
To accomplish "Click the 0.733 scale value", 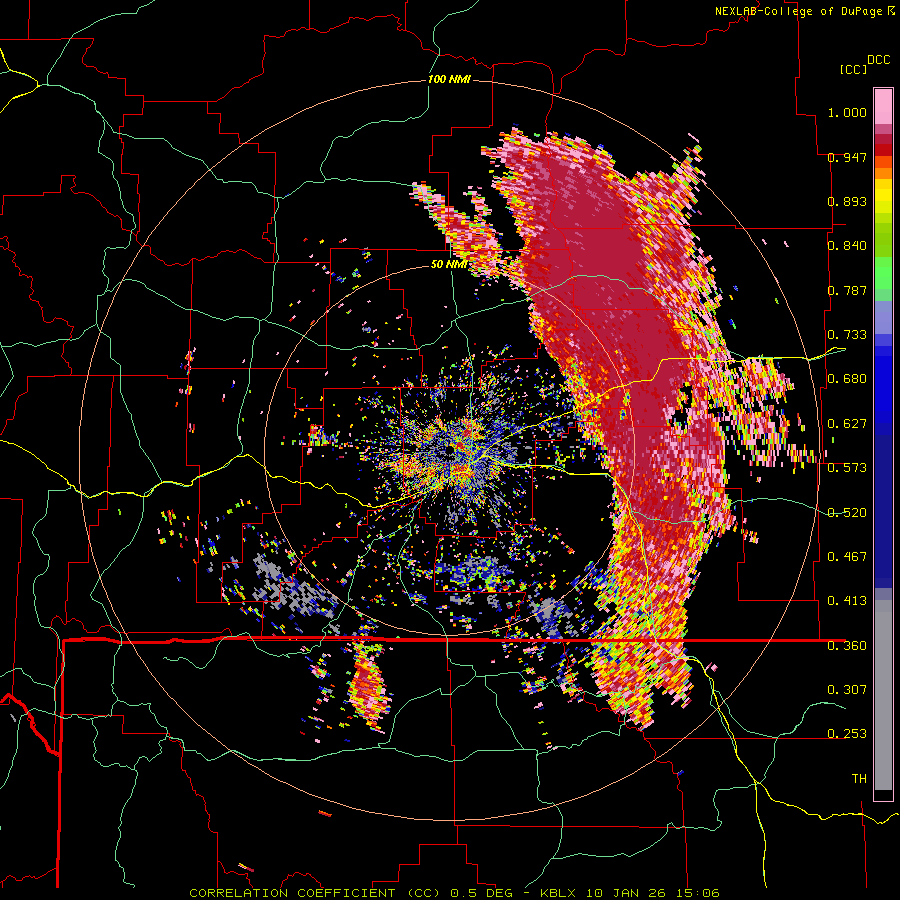I will 847,335.
